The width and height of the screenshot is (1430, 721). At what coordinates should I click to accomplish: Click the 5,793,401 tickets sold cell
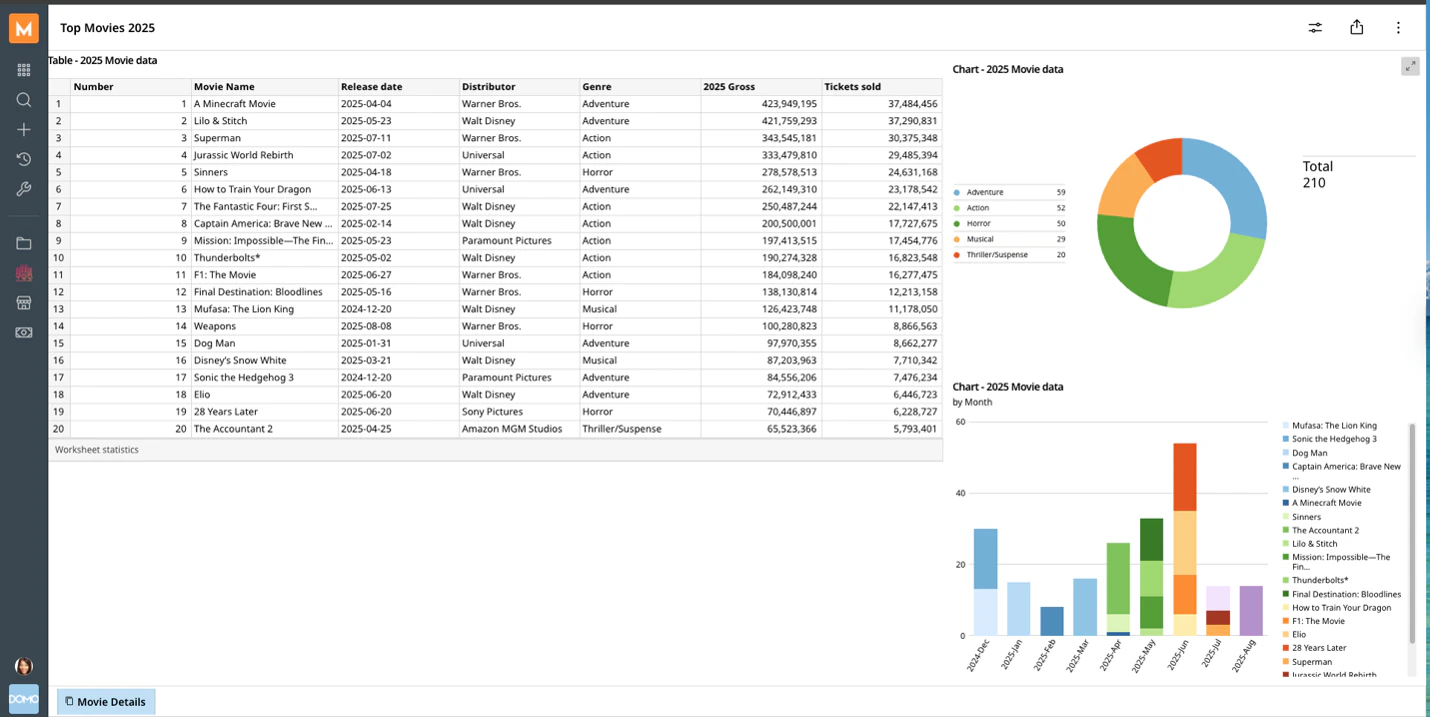pyautogui.click(x=882, y=429)
